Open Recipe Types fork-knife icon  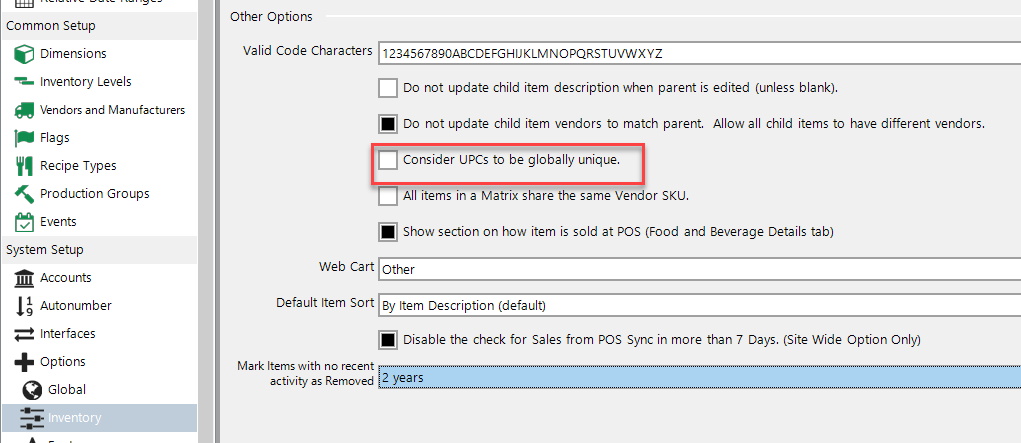pyautogui.click(x=24, y=165)
